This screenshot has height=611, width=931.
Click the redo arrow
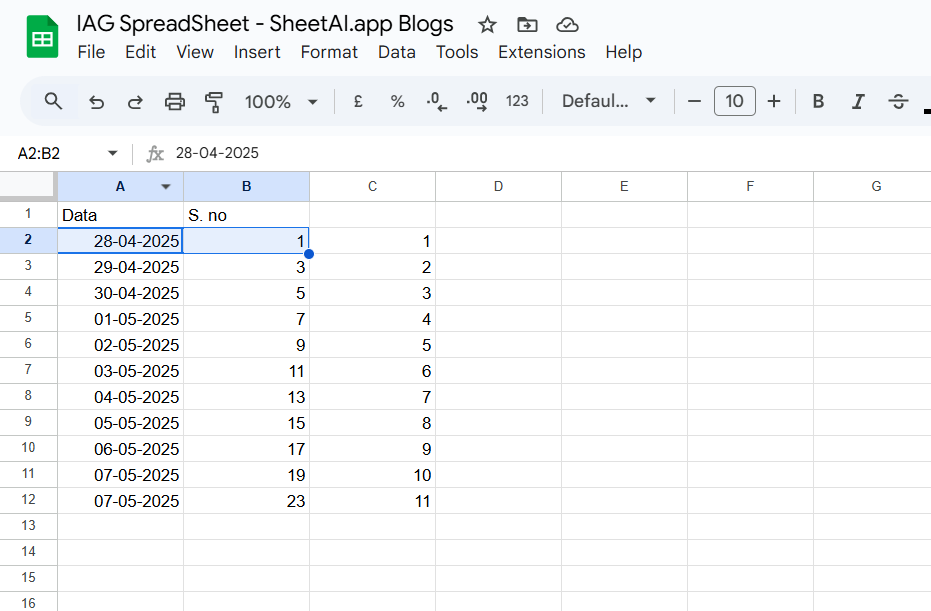(x=135, y=102)
